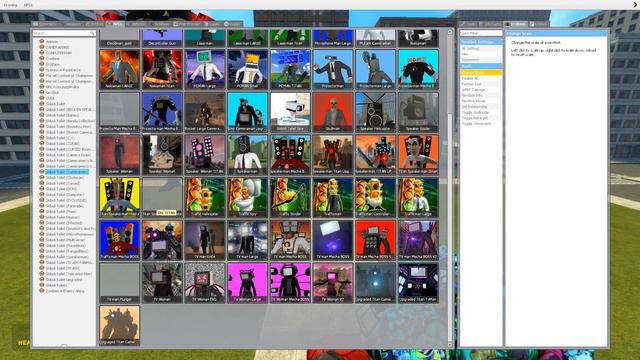Select Zombies + Enemy Aliens category
This screenshot has height=360, width=640.
tap(65, 291)
